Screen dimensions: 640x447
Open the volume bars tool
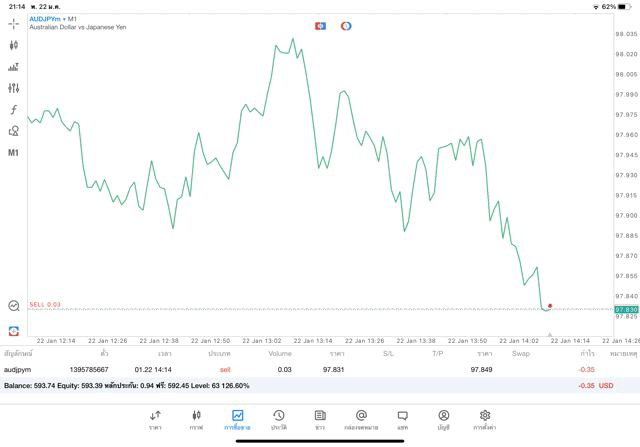click(14, 67)
